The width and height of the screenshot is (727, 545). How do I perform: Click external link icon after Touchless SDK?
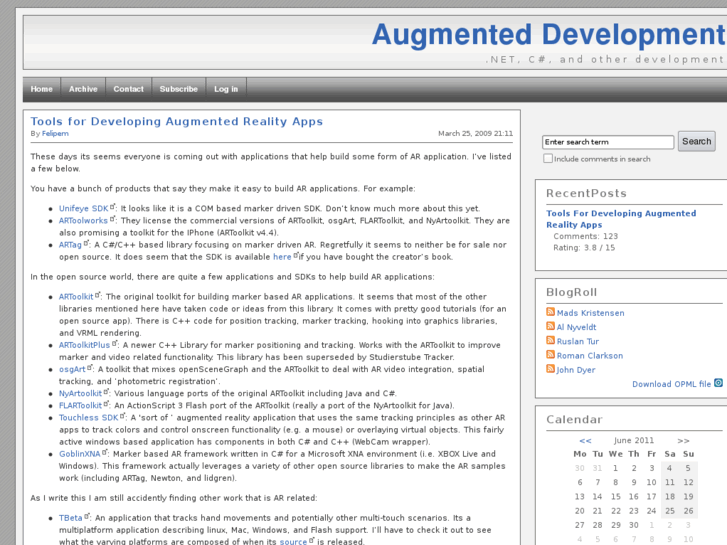click(x=122, y=416)
